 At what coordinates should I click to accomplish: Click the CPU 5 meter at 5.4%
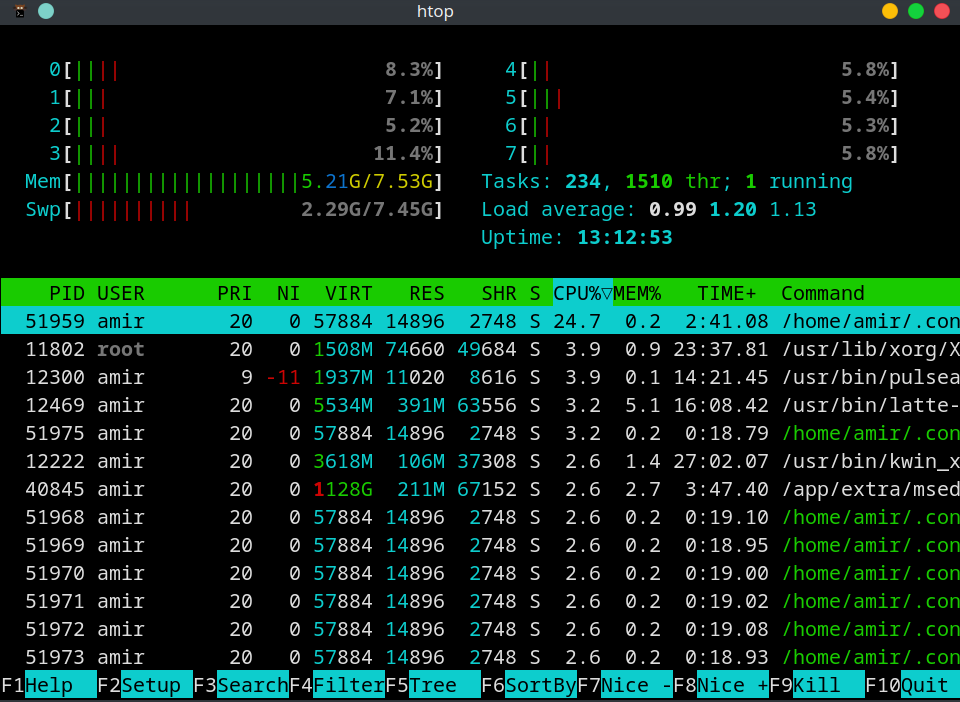pos(702,97)
